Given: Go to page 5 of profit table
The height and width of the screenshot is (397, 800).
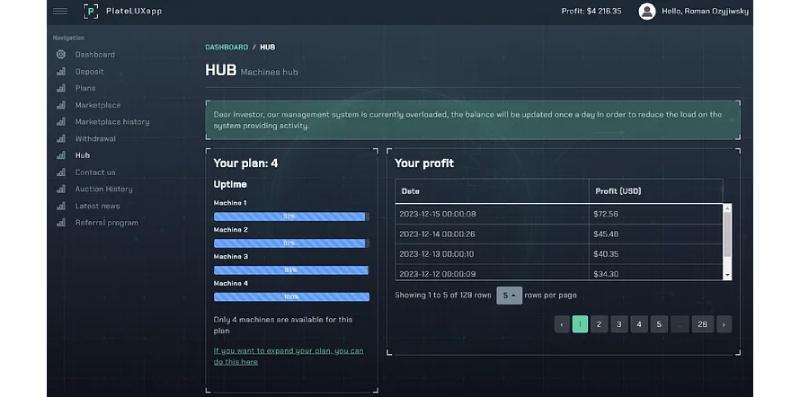Looking at the screenshot, I should [x=659, y=324].
